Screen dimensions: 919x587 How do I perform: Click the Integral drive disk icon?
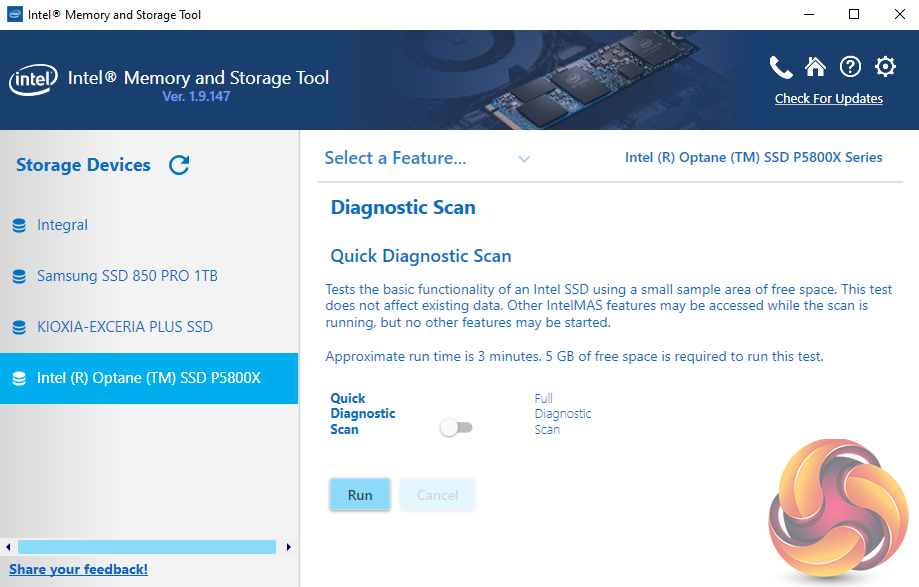(x=19, y=226)
